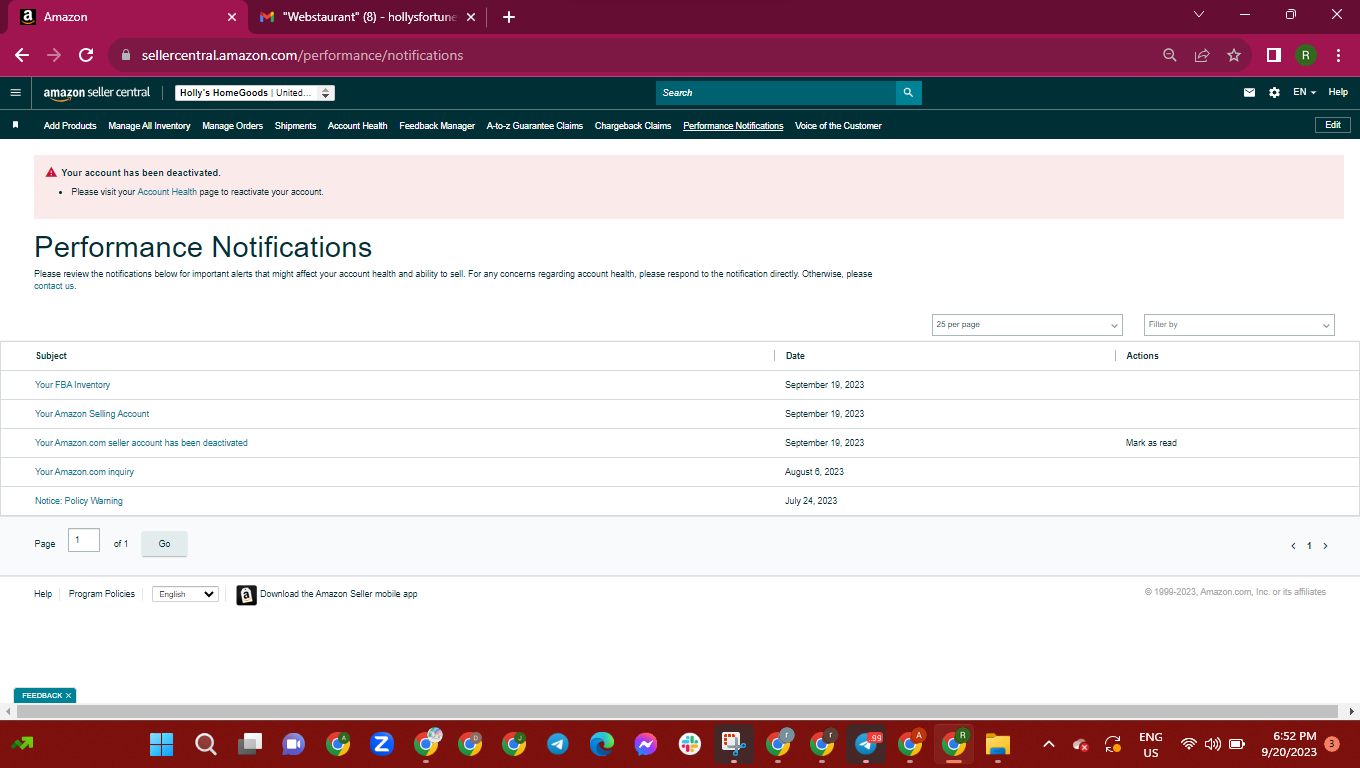Click the contact us link
This screenshot has height=768, width=1360.
[x=55, y=286]
